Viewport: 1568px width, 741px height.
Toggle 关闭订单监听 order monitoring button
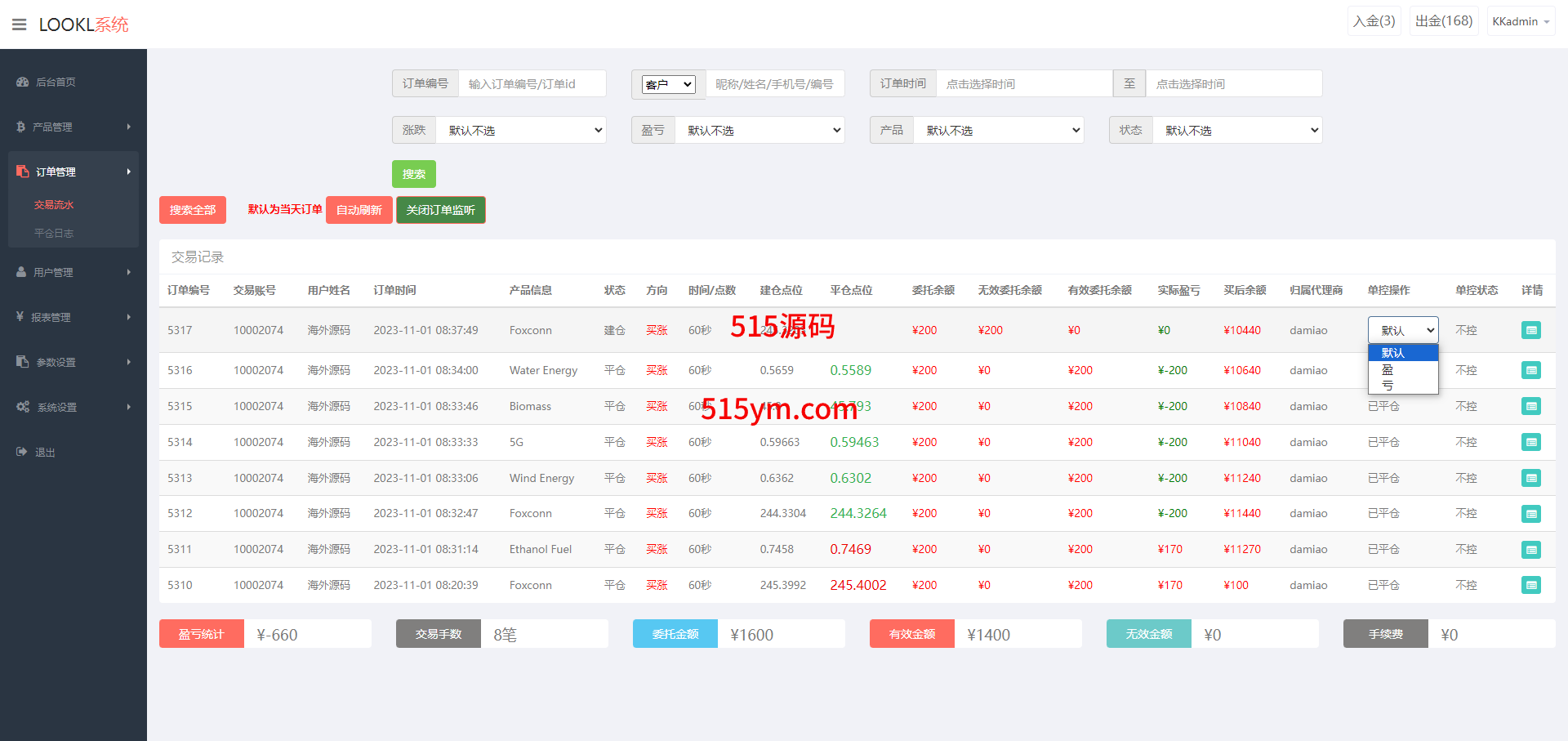pos(440,210)
